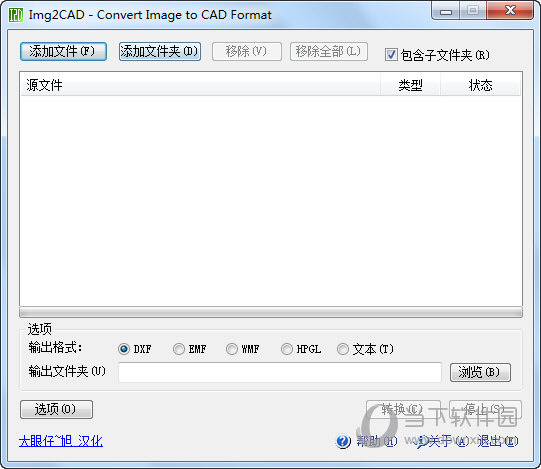Open the 关于 (A) link

pos(448,441)
